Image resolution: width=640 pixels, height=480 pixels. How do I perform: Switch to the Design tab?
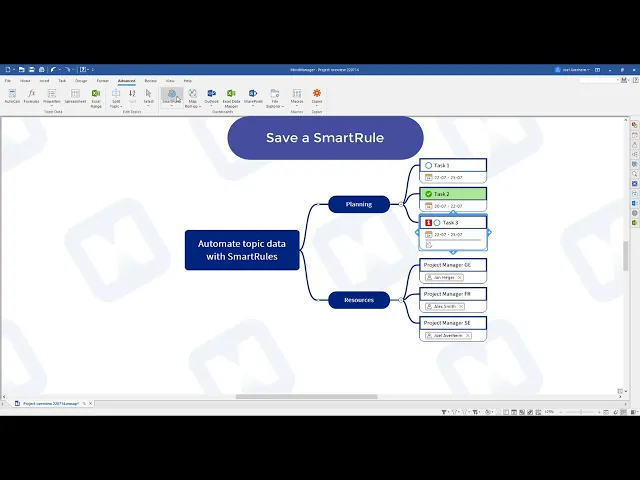81,81
